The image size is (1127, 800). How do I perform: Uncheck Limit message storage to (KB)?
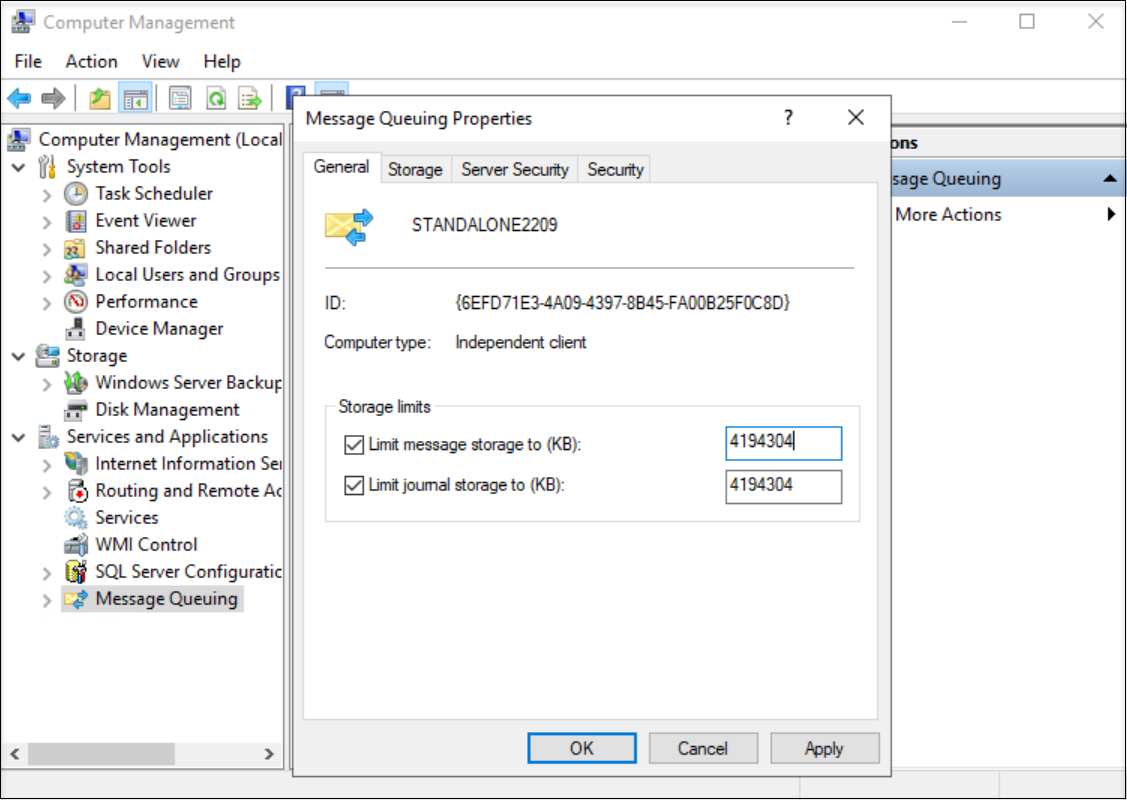354,444
